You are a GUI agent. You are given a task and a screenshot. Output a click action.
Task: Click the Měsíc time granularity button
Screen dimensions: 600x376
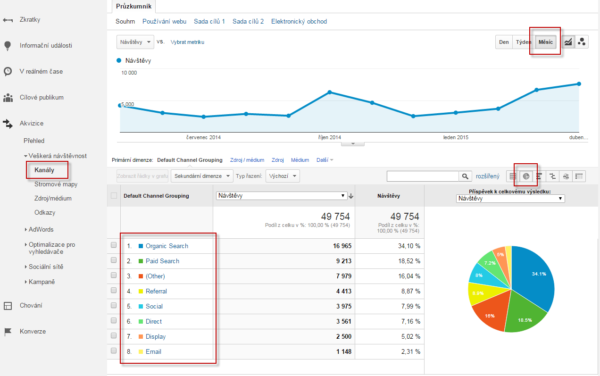(x=546, y=42)
